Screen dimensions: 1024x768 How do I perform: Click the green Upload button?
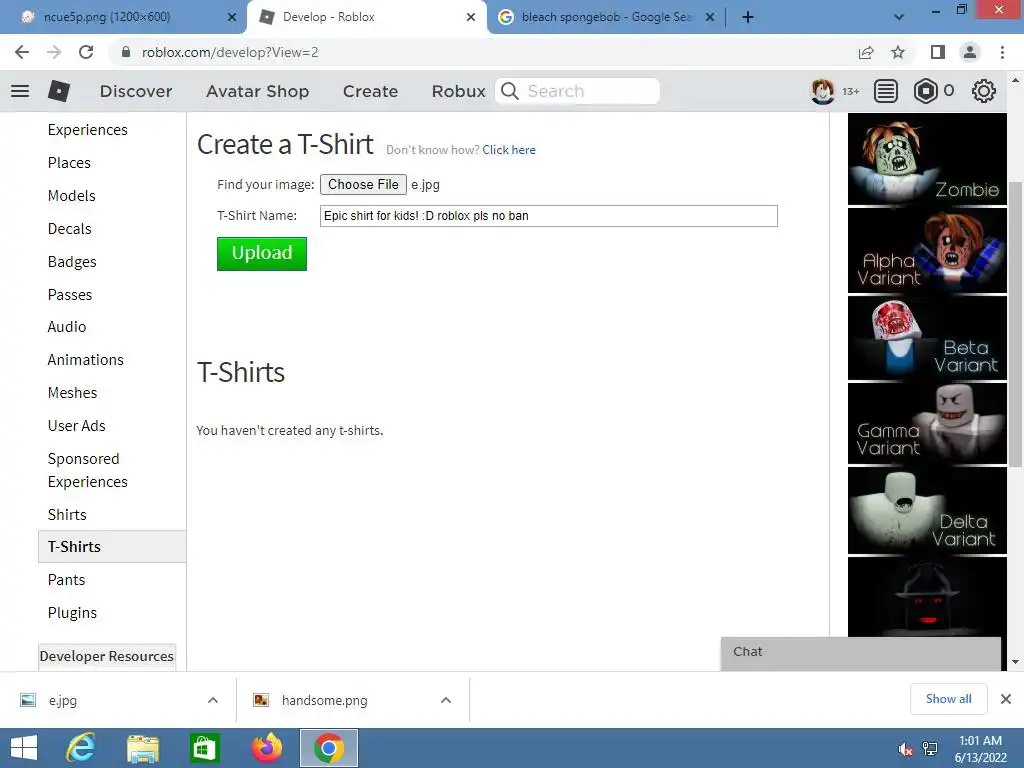[x=262, y=253]
